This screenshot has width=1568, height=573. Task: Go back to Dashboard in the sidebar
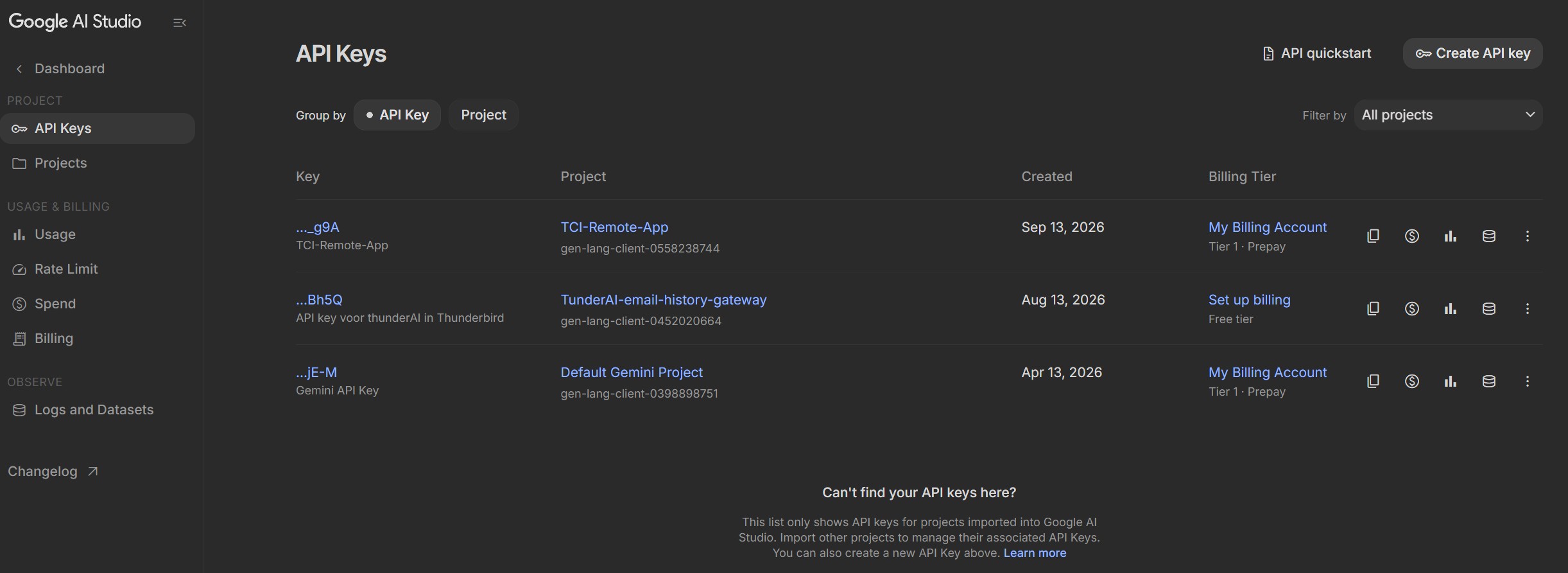pyautogui.click(x=98, y=69)
